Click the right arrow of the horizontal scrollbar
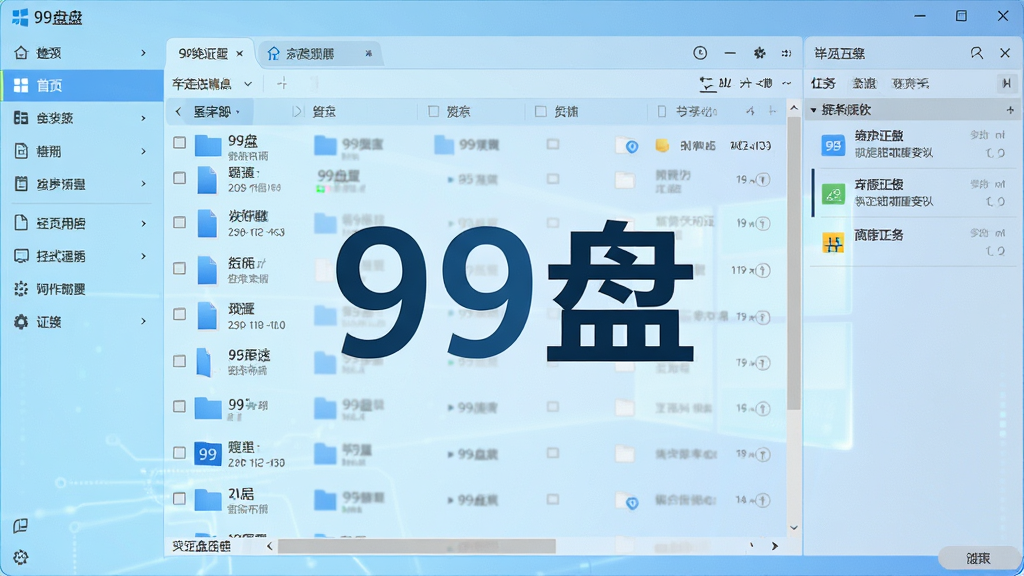 (775, 546)
